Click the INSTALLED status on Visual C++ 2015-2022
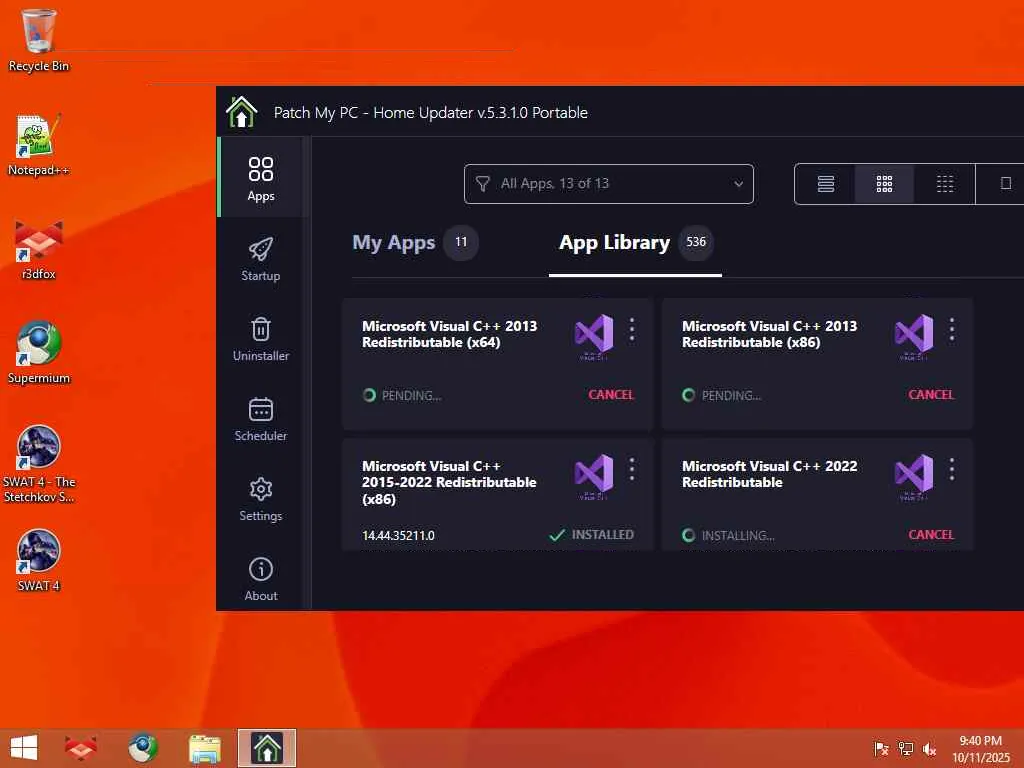The width and height of the screenshot is (1024, 768). click(592, 535)
